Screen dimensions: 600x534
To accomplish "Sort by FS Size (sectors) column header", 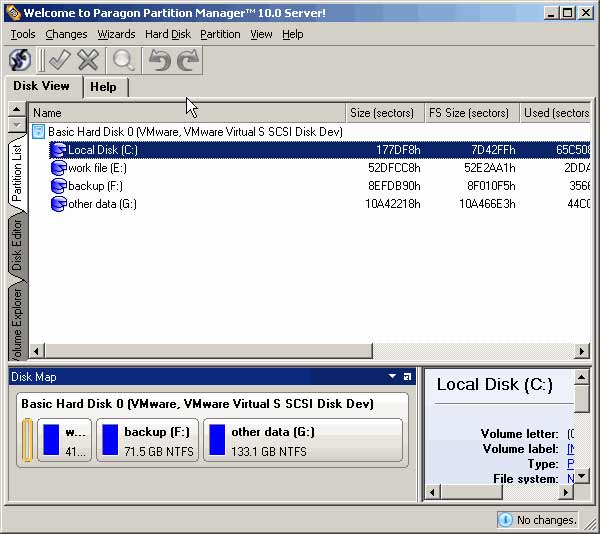I will point(472,113).
